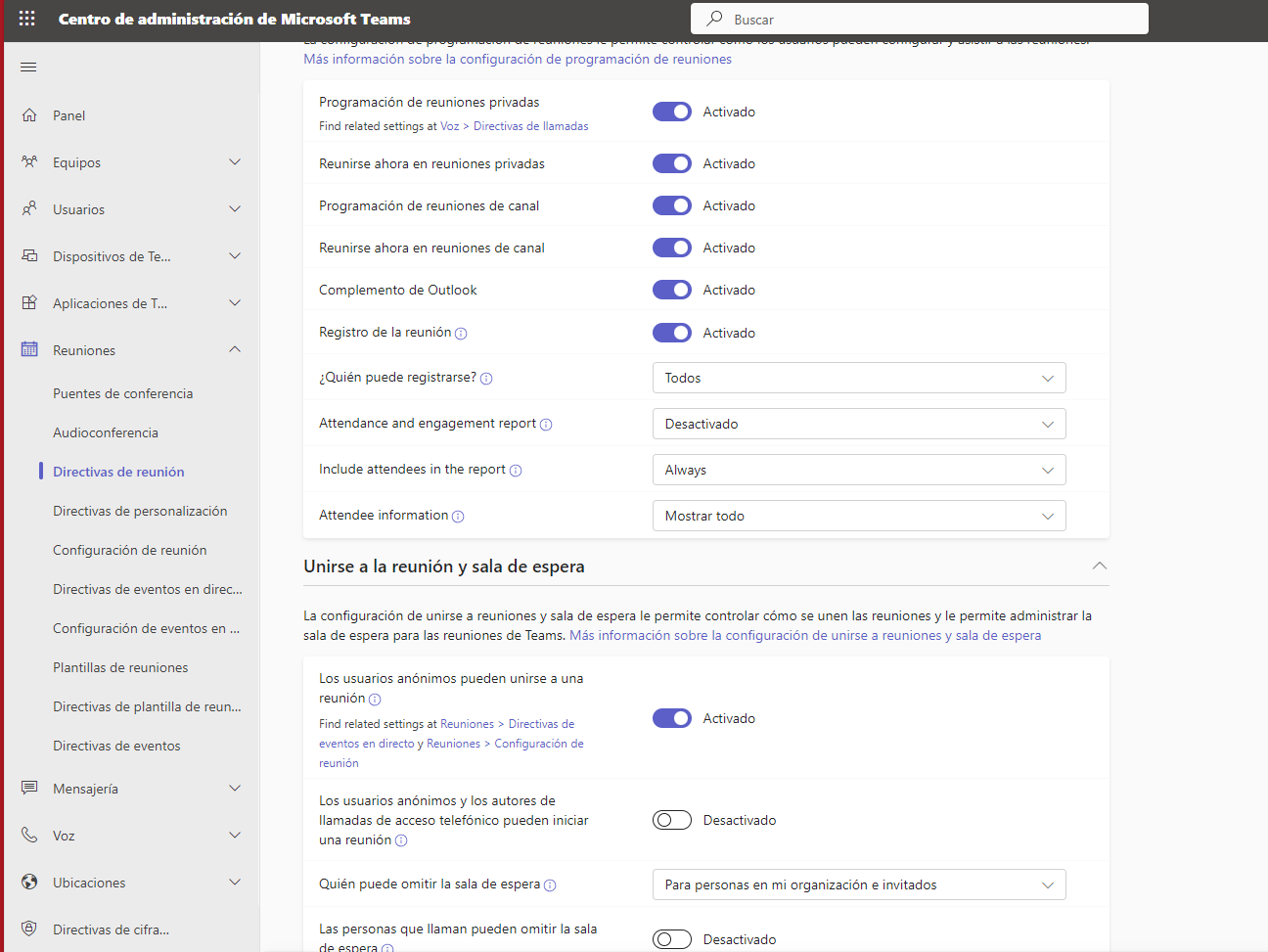Open Audioconferencia page
The width and height of the screenshot is (1268, 952).
click(x=106, y=432)
